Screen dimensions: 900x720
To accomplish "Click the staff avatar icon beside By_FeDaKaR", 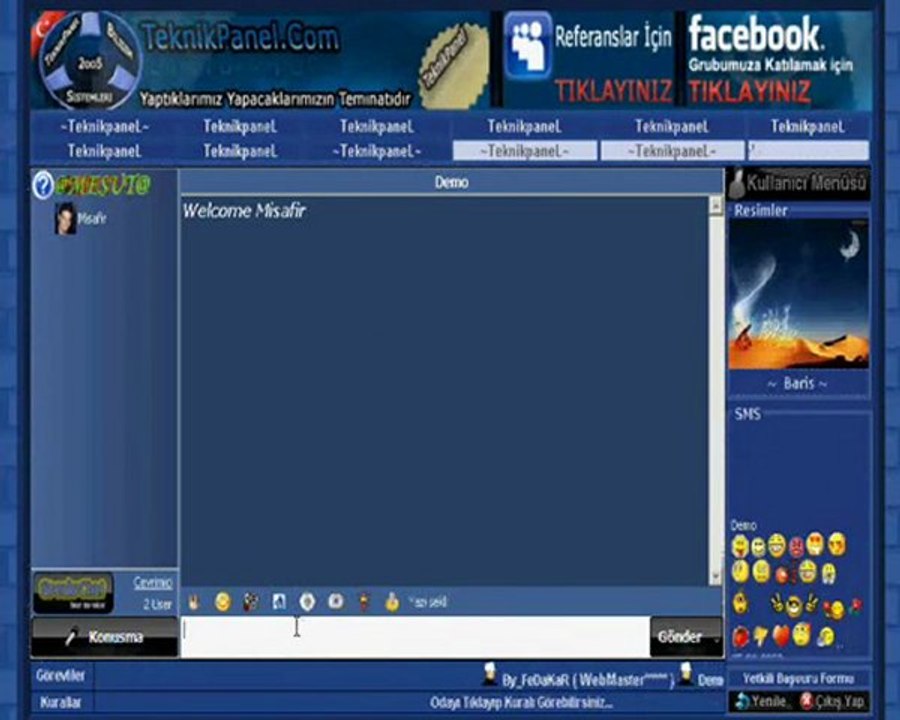I will tap(490, 674).
